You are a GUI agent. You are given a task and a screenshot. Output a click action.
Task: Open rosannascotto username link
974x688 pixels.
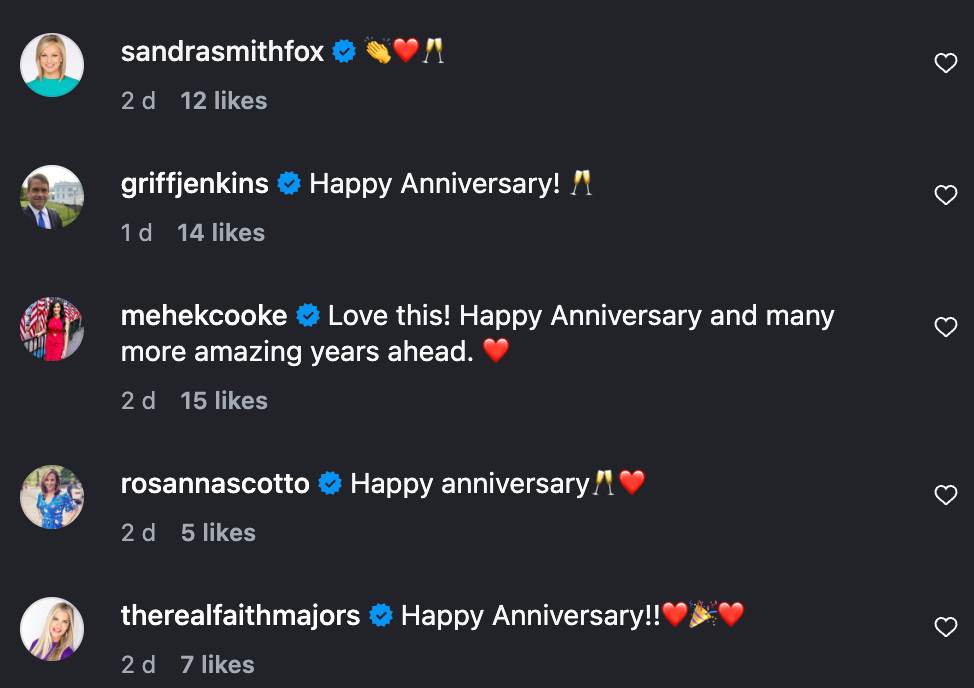coord(215,484)
